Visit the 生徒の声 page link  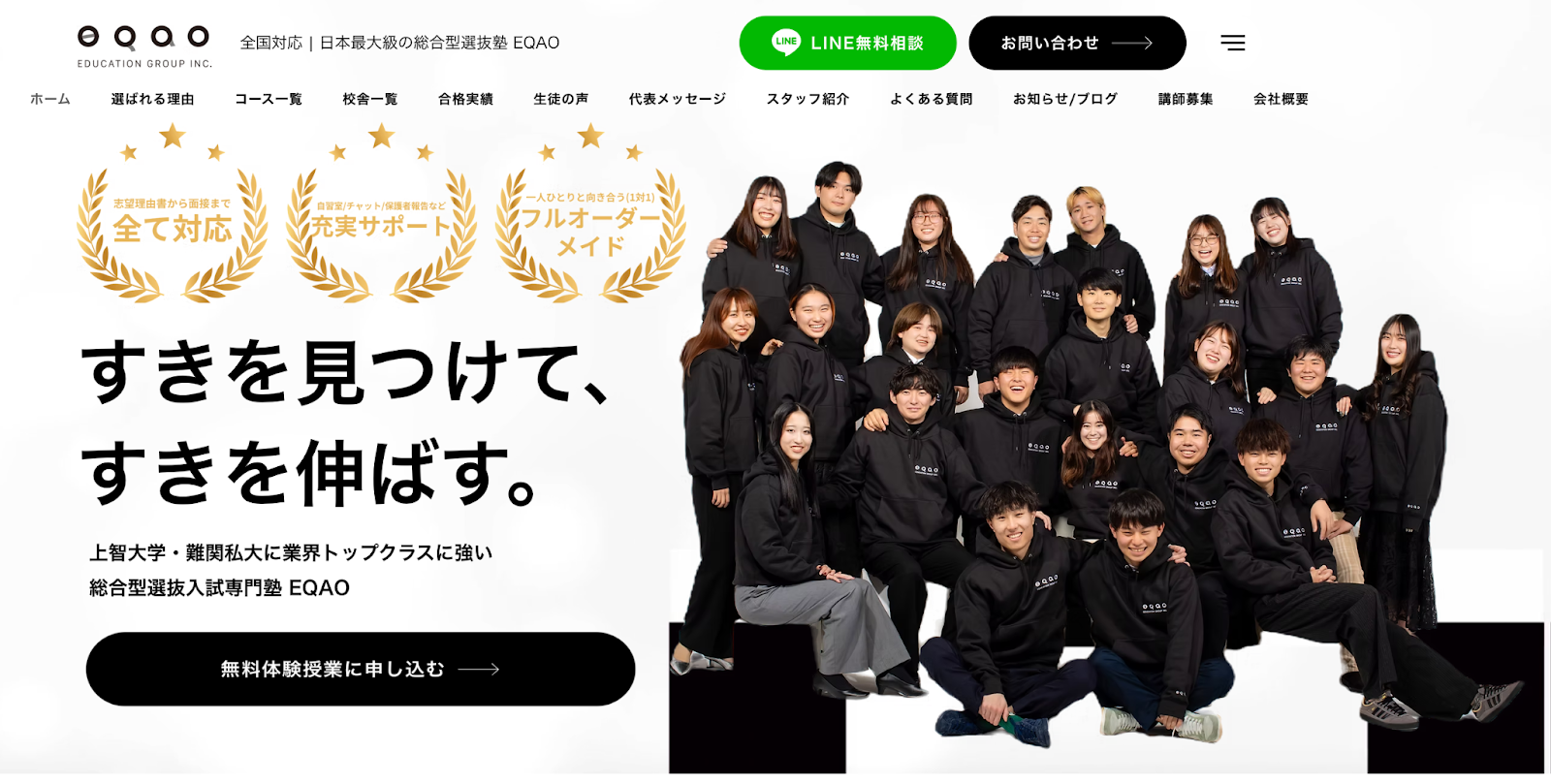point(561,99)
